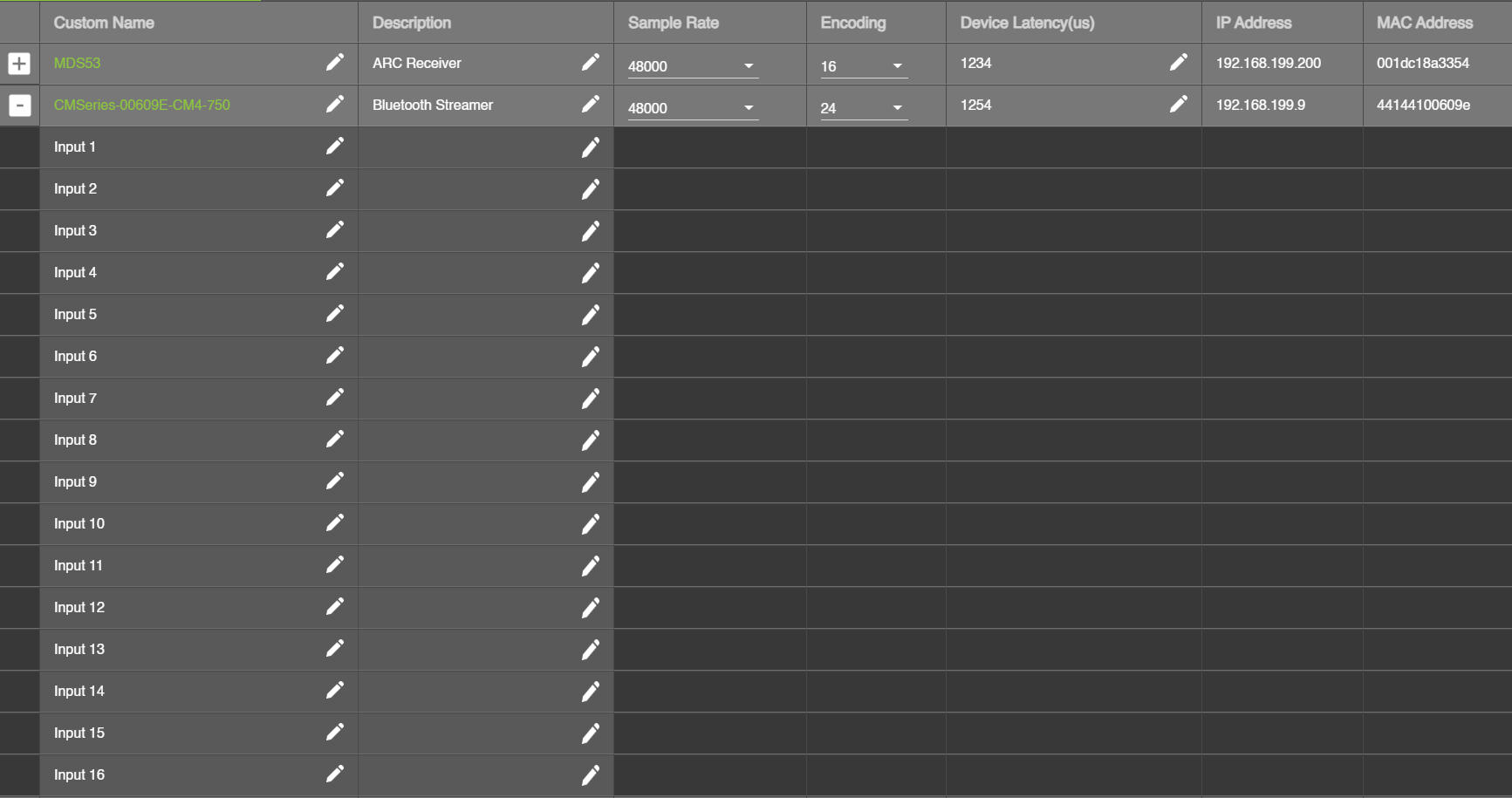This screenshot has width=1512, height=798.
Task: Sort by Encoding column header
Action: pos(853,23)
